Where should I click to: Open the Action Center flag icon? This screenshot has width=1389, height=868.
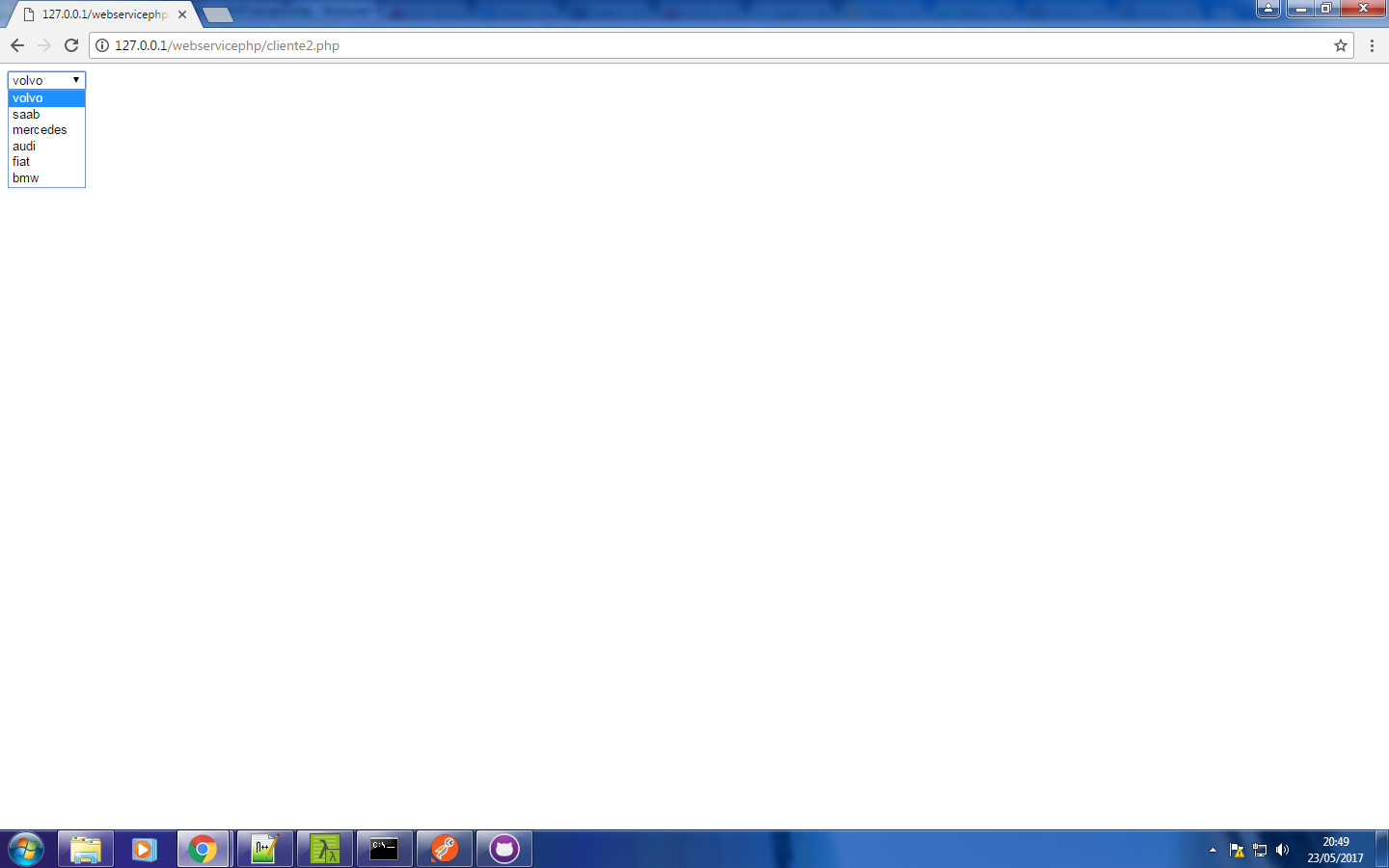pos(1237,850)
